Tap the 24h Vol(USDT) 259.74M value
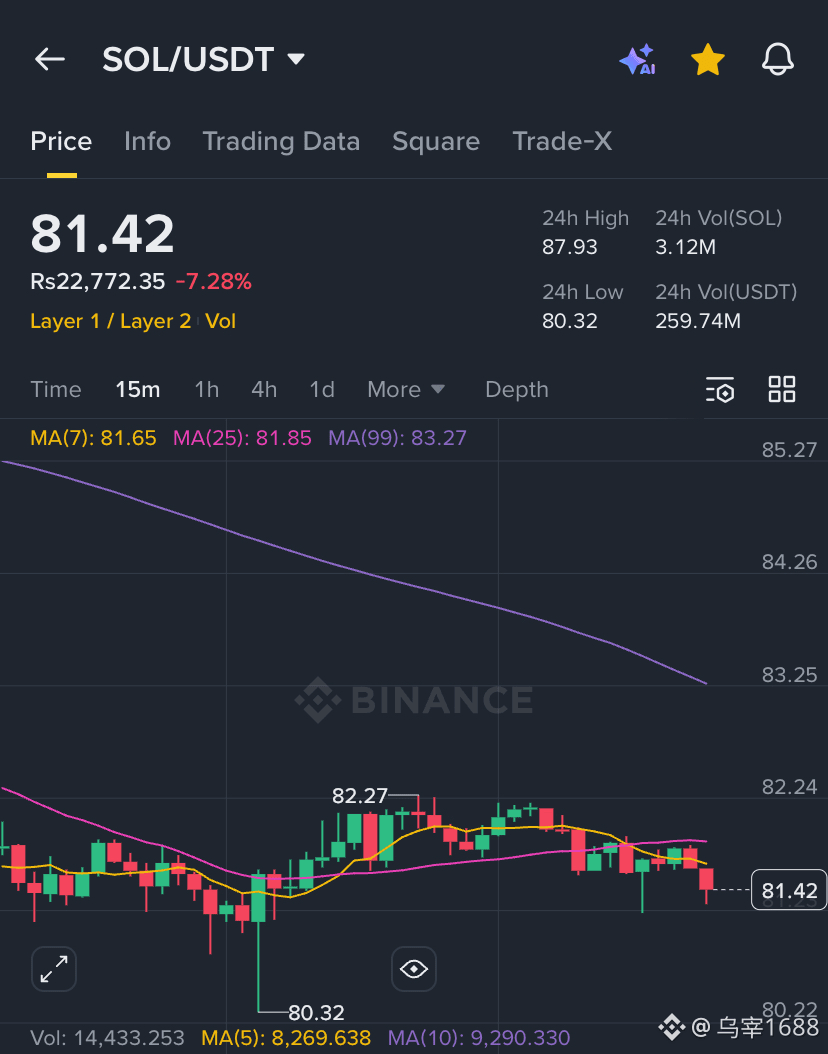 [x=698, y=321]
